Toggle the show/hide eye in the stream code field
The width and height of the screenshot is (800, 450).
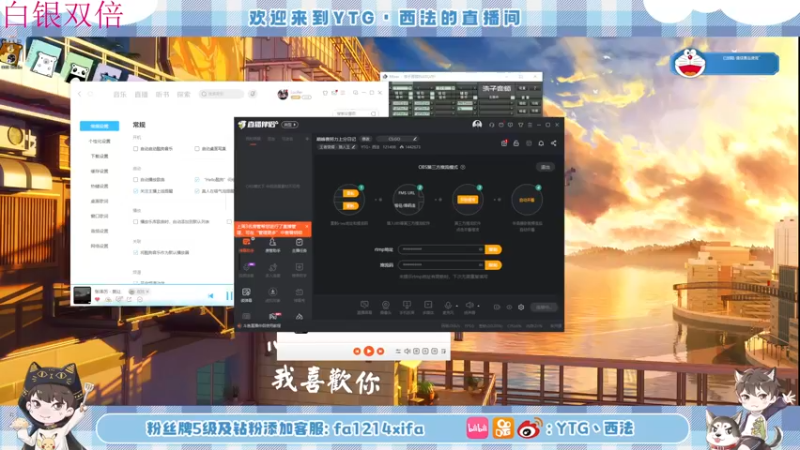[x=480, y=265]
